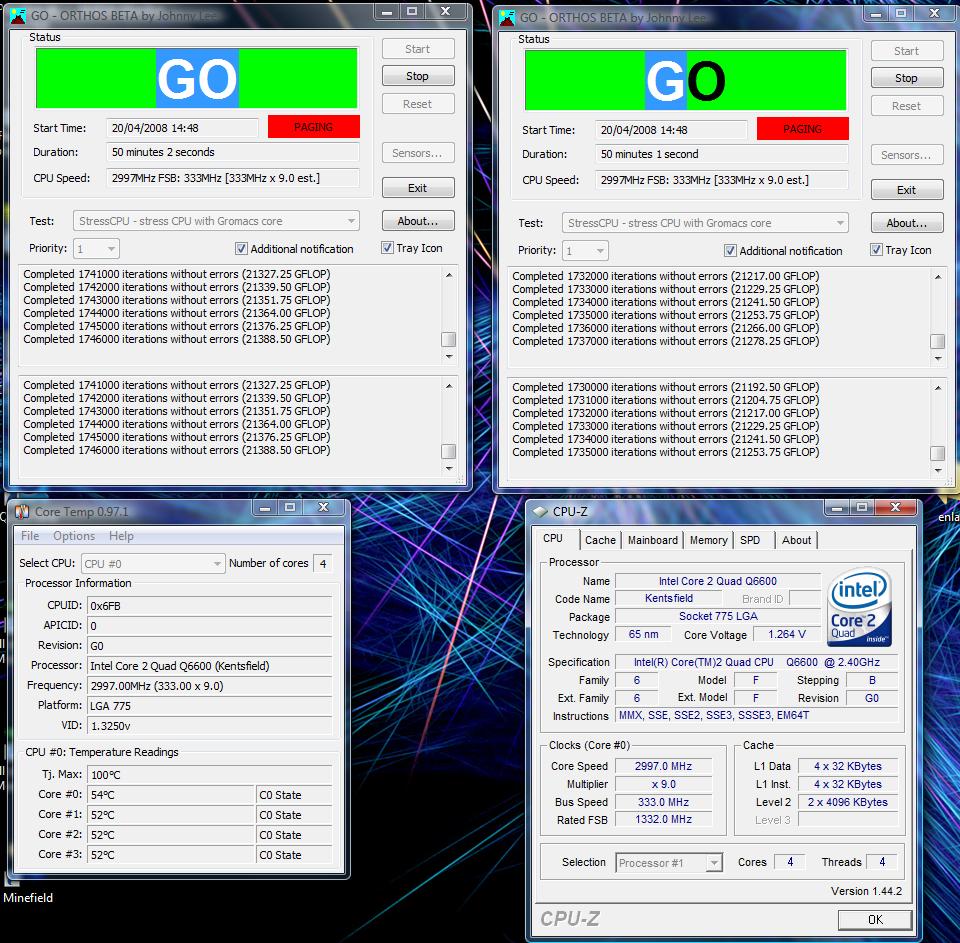Click scrollbar thumb of right ORTHOS upper log
Screen dimensions: 960x943
pyautogui.click(x=937, y=340)
